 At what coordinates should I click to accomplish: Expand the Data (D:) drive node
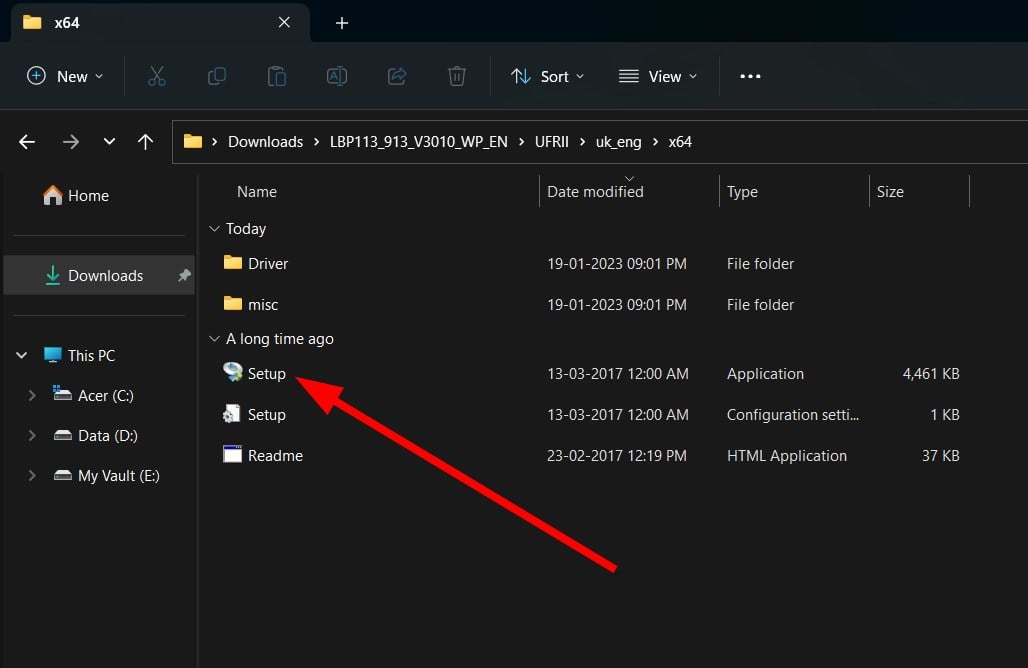(31, 435)
